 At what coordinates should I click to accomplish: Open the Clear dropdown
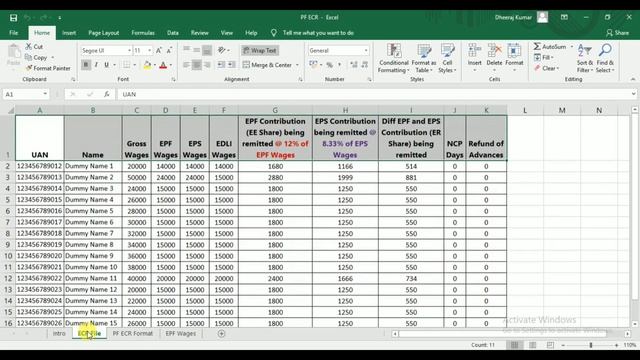pyautogui.click(x=547, y=68)
